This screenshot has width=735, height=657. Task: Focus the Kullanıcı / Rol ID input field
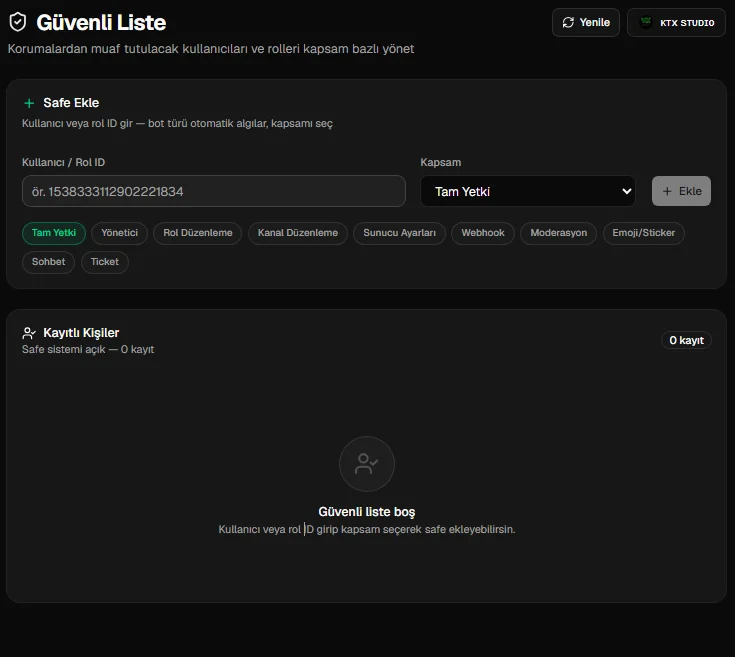pyautogui.click(x=214, y=191)
